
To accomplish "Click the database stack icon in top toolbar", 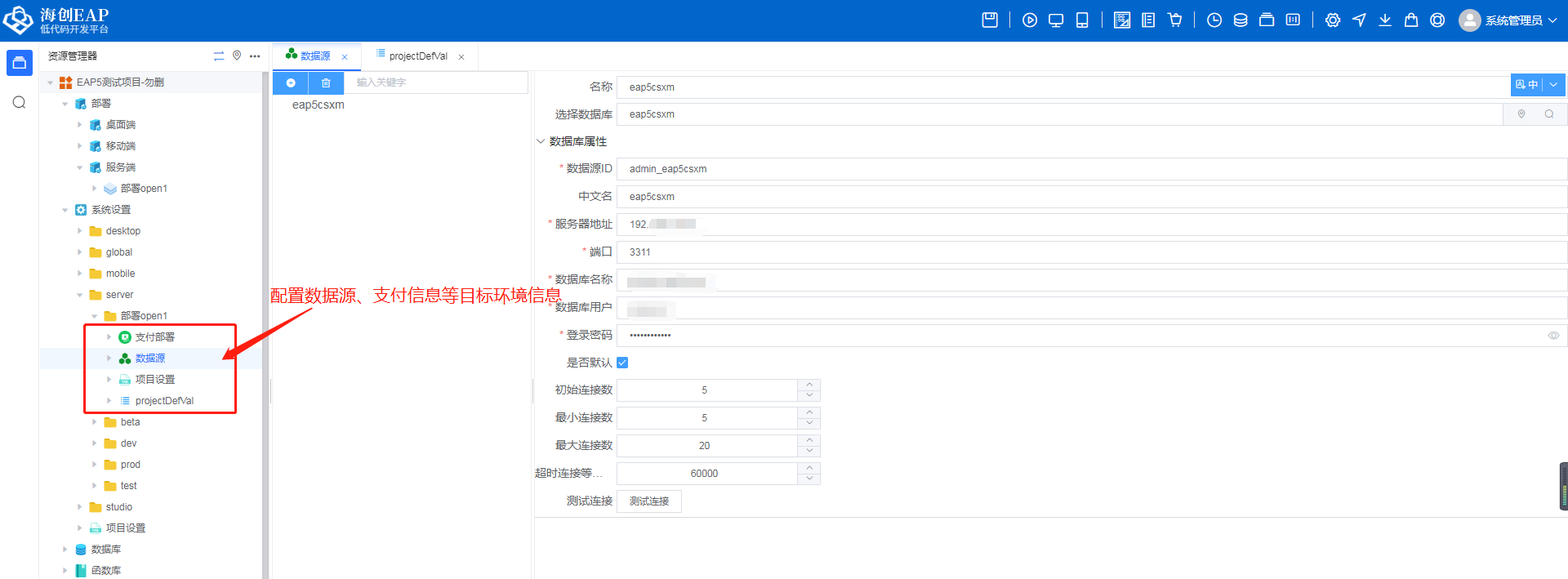I will 1241,20.
